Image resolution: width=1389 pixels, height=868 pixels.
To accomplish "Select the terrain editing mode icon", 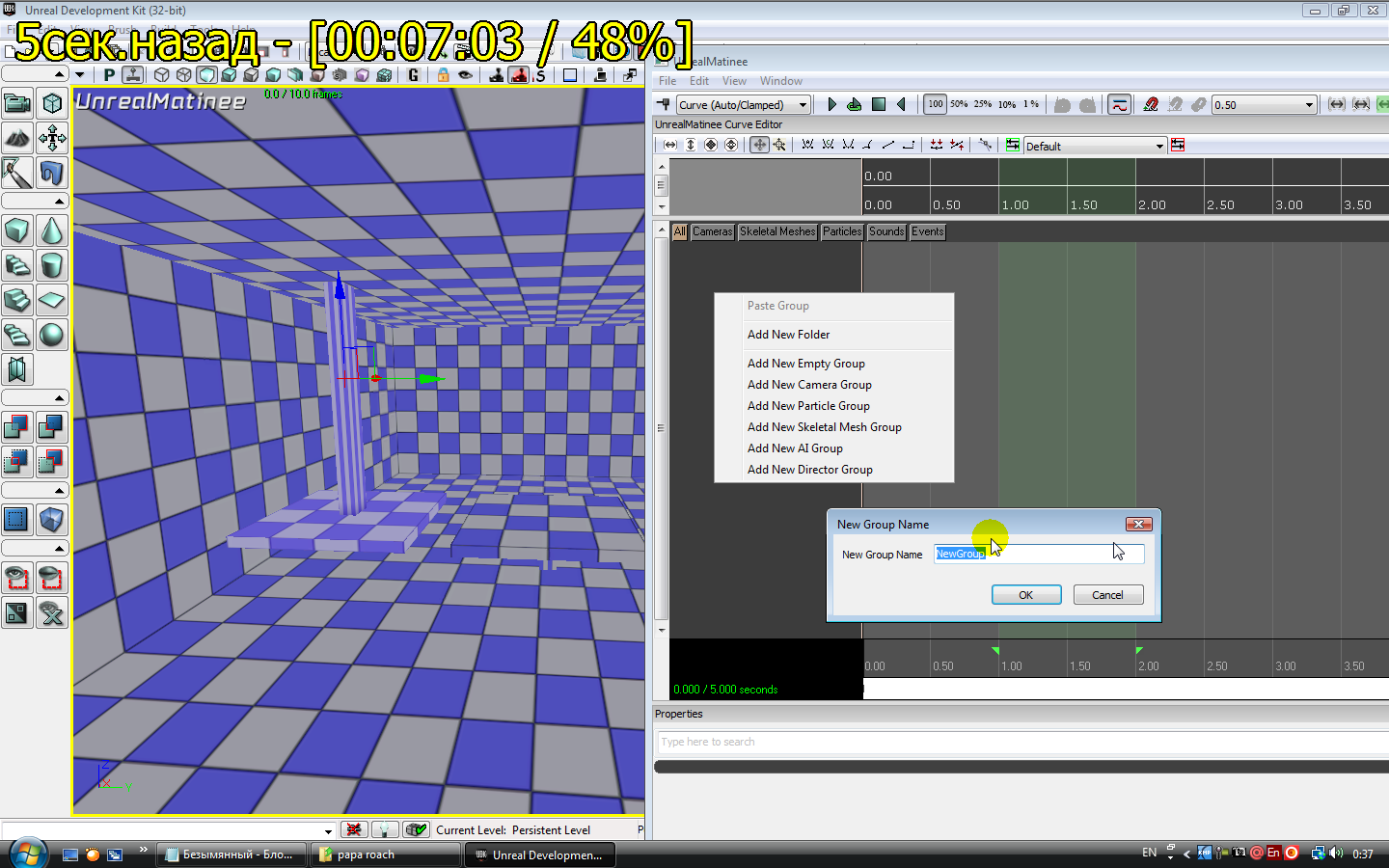I will (17, 138).
